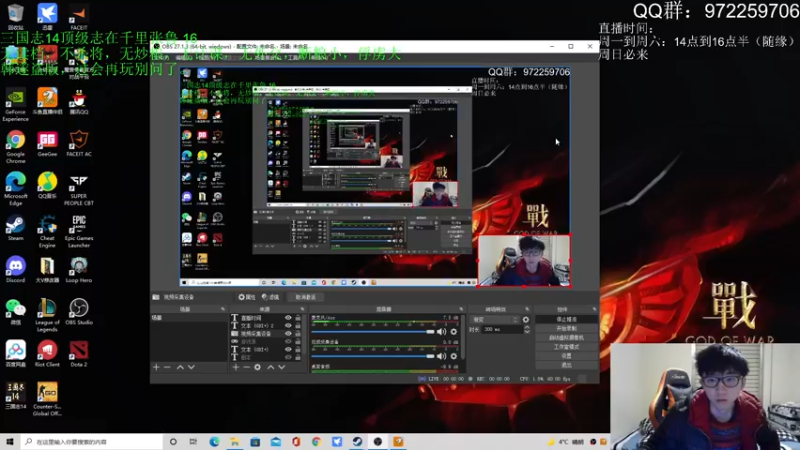Toggle visibility eye of 视频采集设备 source

click(288, 334)
